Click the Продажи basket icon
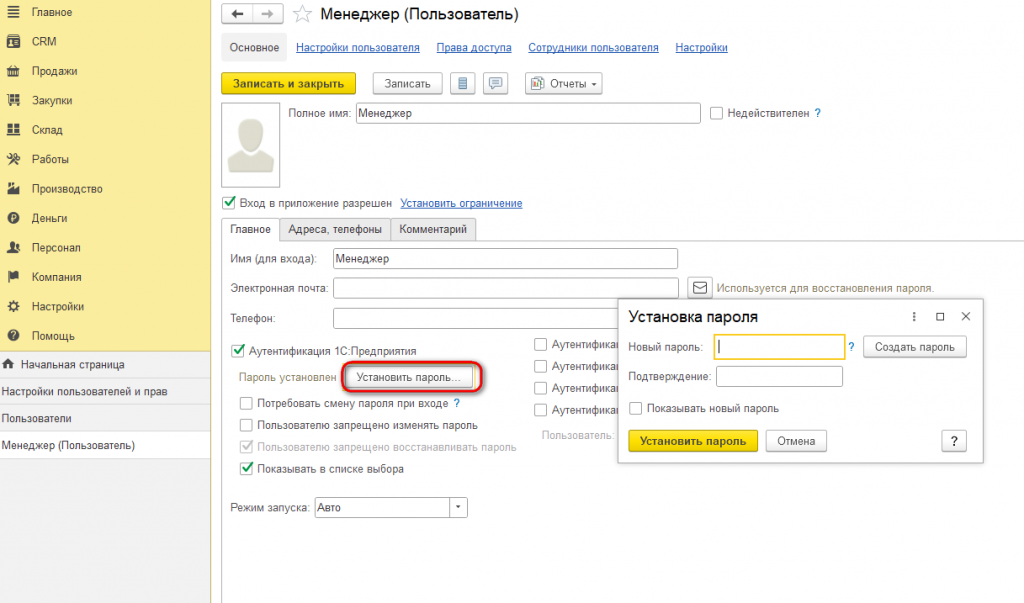The height and width of the screenshot is (603, 1024). click(x=13, y=71)
